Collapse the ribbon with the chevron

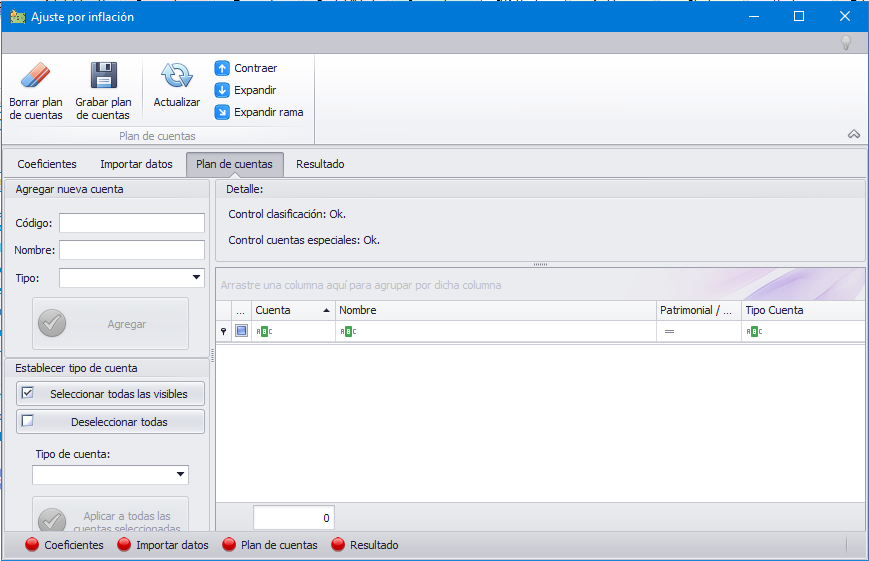(853, 134)
